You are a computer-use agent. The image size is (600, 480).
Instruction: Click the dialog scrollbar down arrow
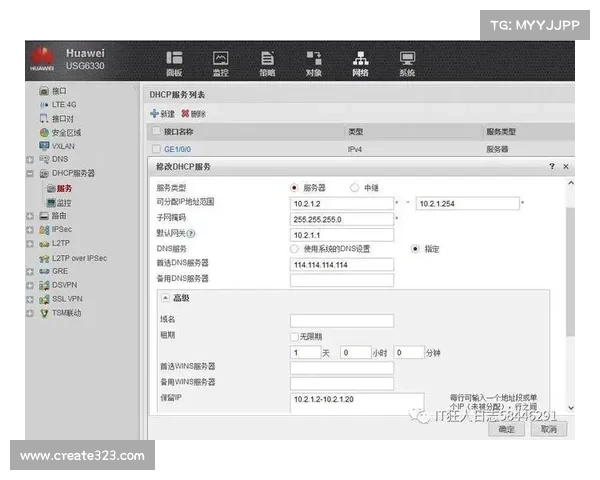click(571, 408)
